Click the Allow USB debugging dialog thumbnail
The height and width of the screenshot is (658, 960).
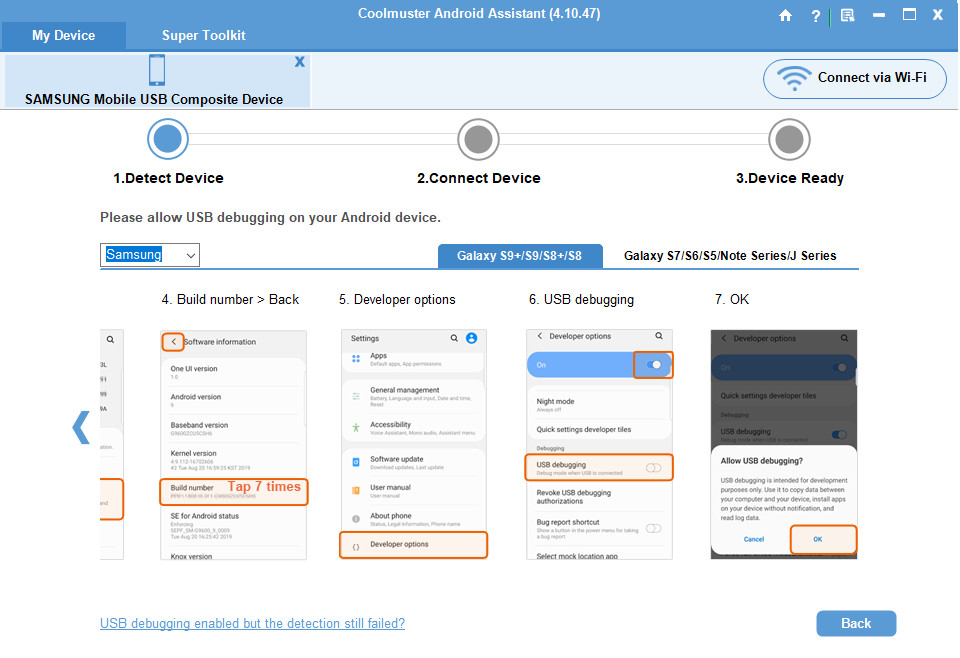point(784,444)
